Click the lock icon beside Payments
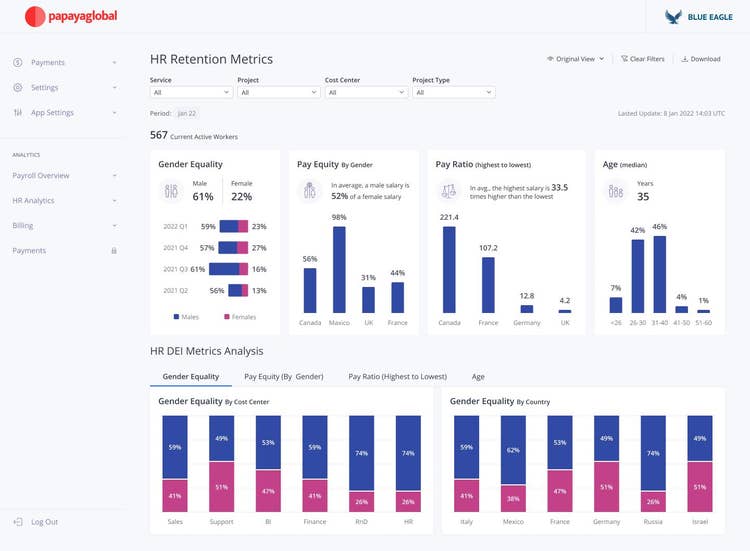The height and width of the screenshot is (551, 750). click(114, 250)
